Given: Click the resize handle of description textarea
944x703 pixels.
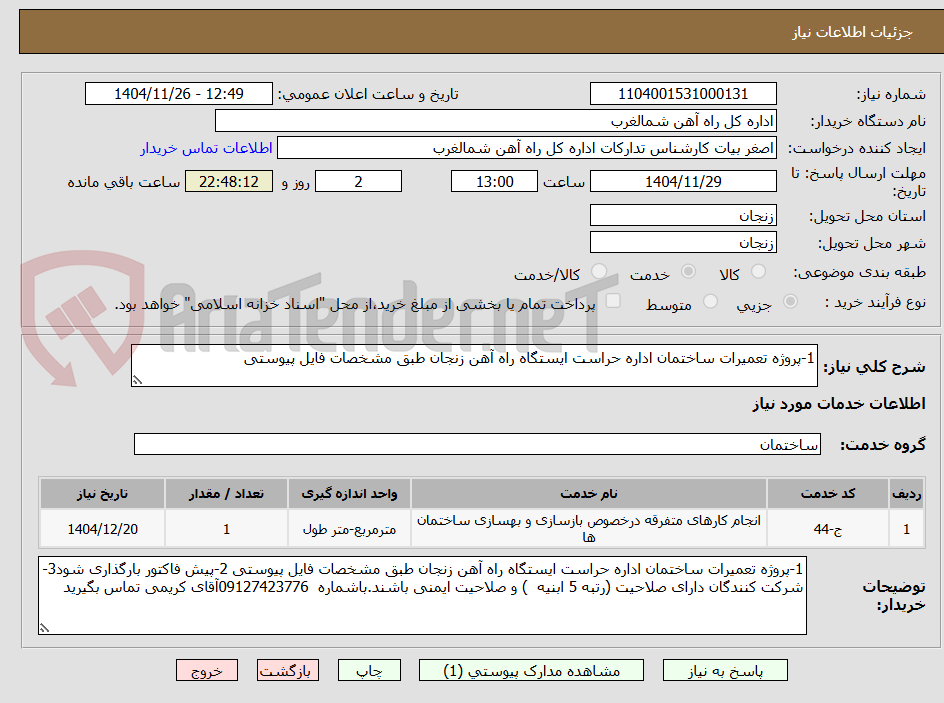Looking at the screenshot, I should 137,380.
